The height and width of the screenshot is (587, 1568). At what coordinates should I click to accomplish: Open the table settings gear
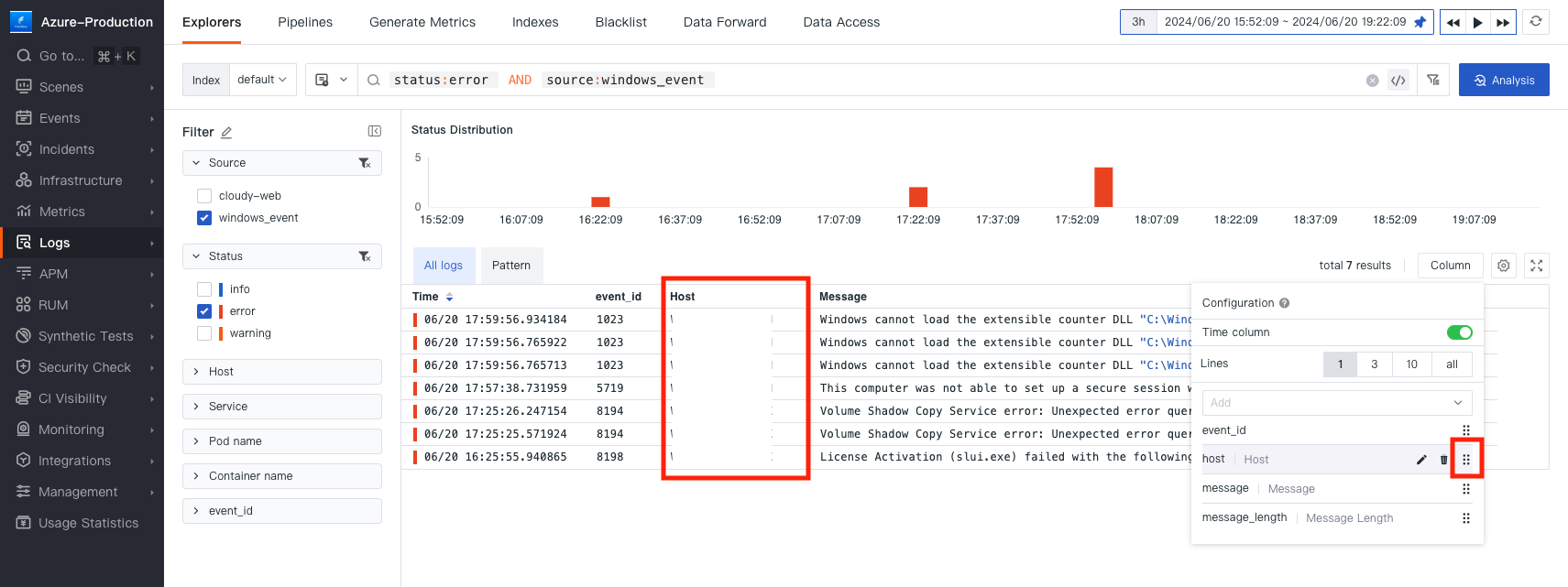coord(1504,266)
